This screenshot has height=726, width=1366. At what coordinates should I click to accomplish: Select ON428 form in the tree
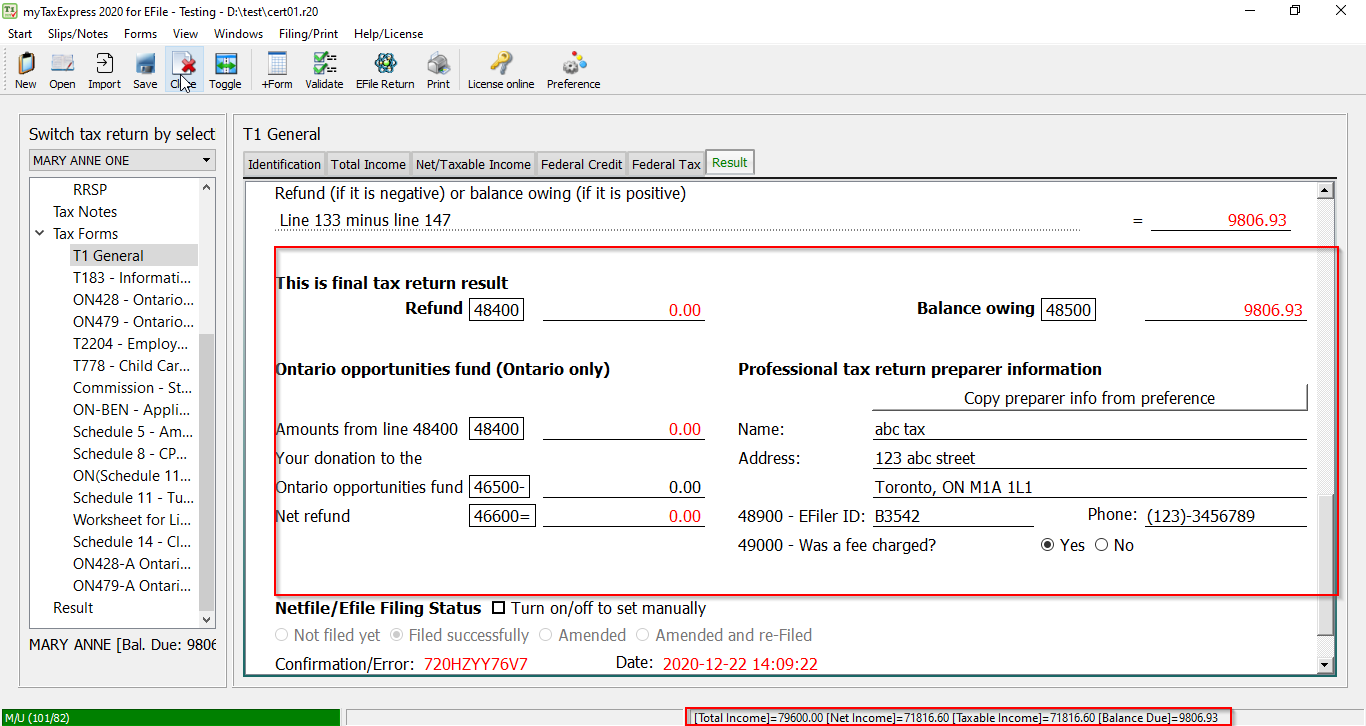(133, 300)
